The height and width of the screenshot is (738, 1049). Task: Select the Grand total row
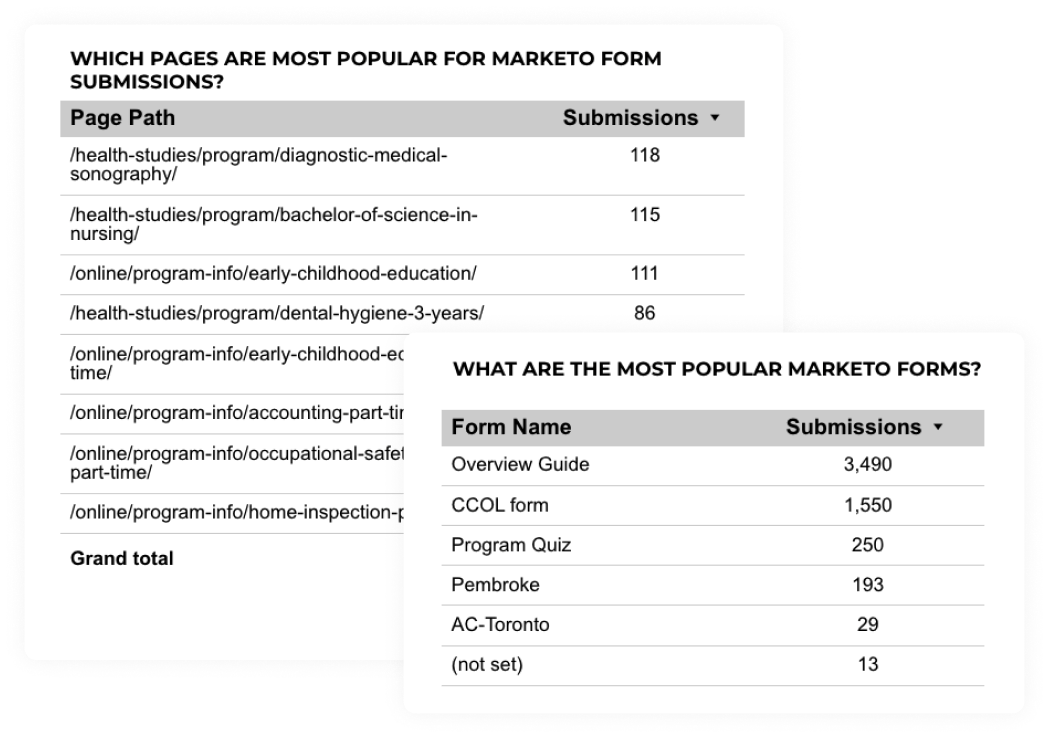(x=232, y=558)
